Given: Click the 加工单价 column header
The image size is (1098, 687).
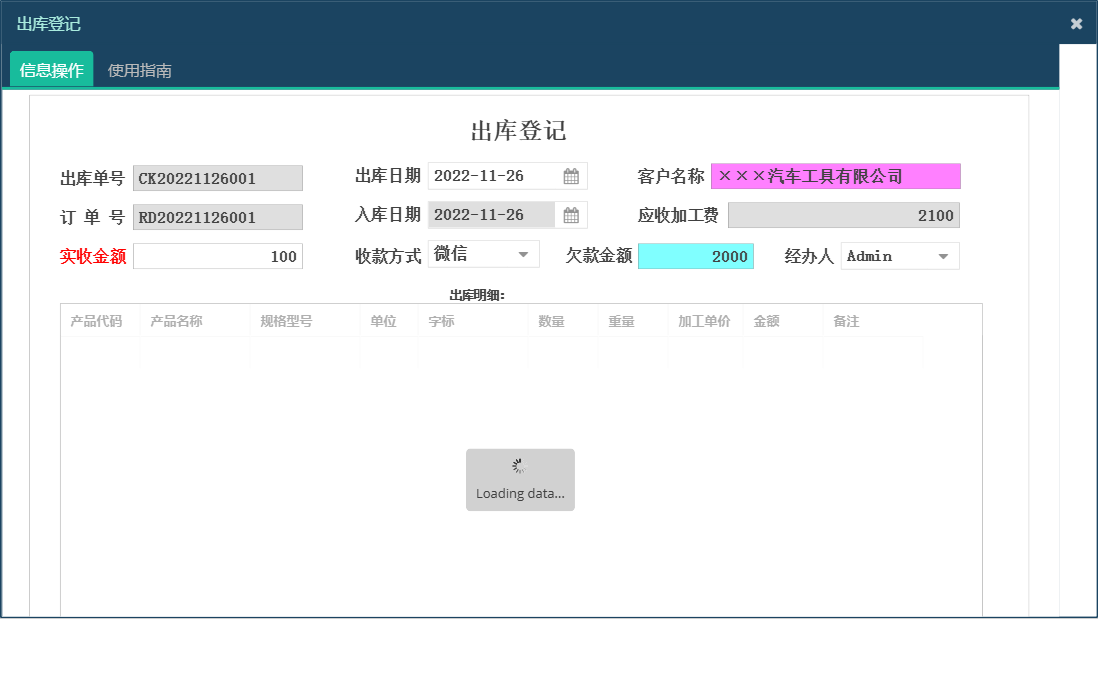Looking at the screenshot, I should pyautogui.click(x=704, y=321).
